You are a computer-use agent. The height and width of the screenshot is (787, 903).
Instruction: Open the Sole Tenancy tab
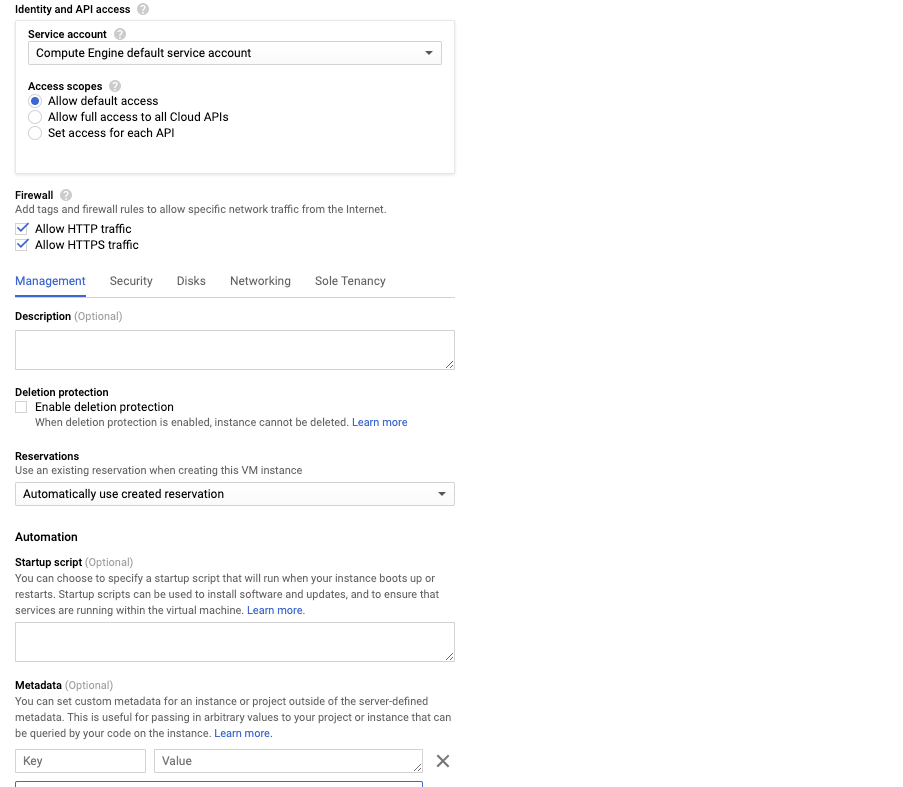[349, 281]
